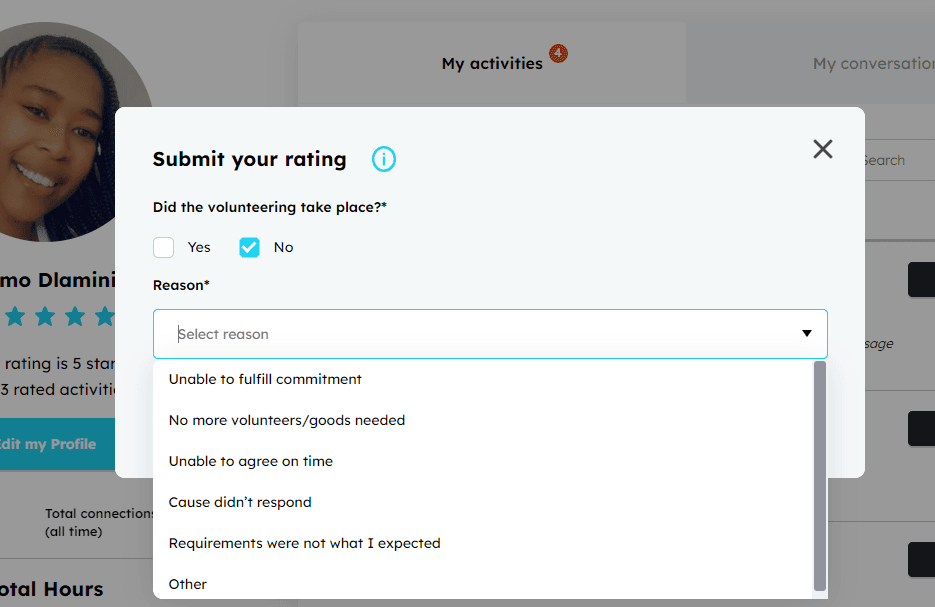Choose 'No more volunteers/goods needed' option
This screenshot has width=935, height=607.
point(287,420)
